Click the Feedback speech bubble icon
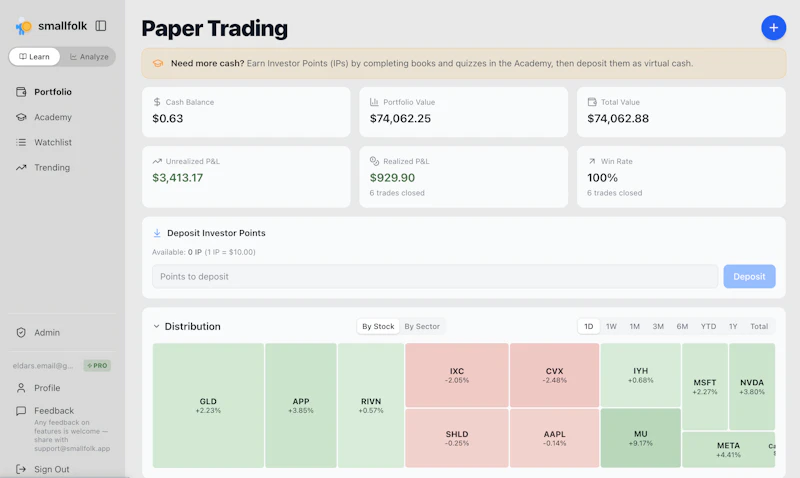800x478 pixels. coord(21,411)
